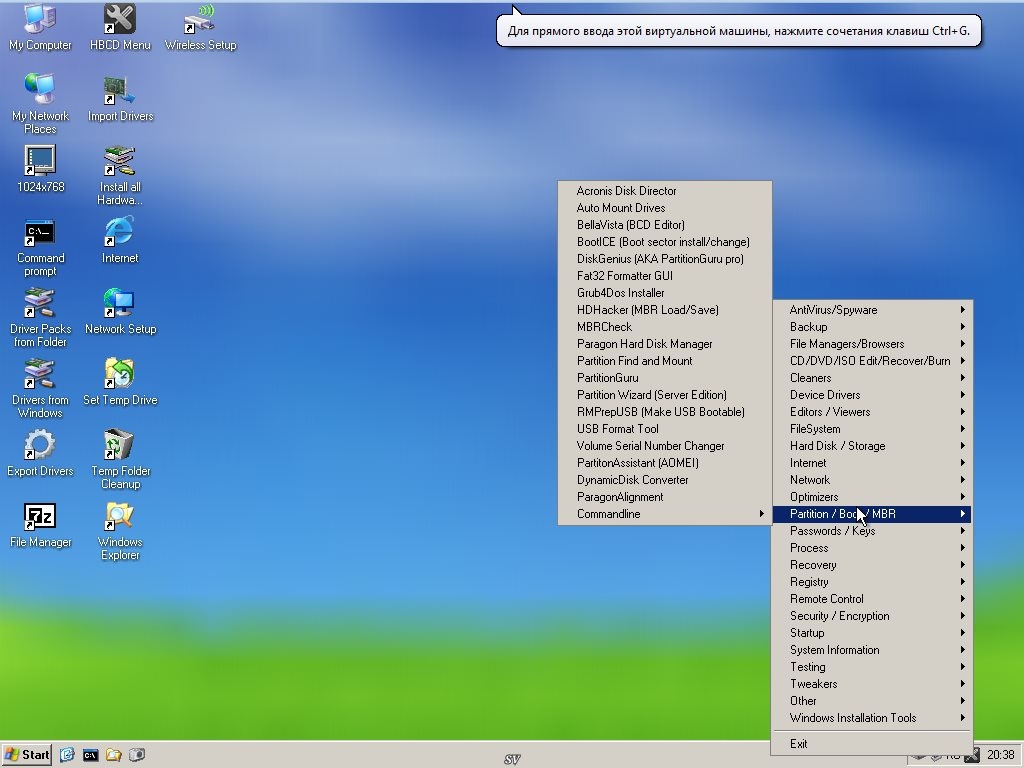Expand Hard Disk / Storage submenu
Image resolution: width=1024 pixels, height=768 pixels.
click(837, 446)
